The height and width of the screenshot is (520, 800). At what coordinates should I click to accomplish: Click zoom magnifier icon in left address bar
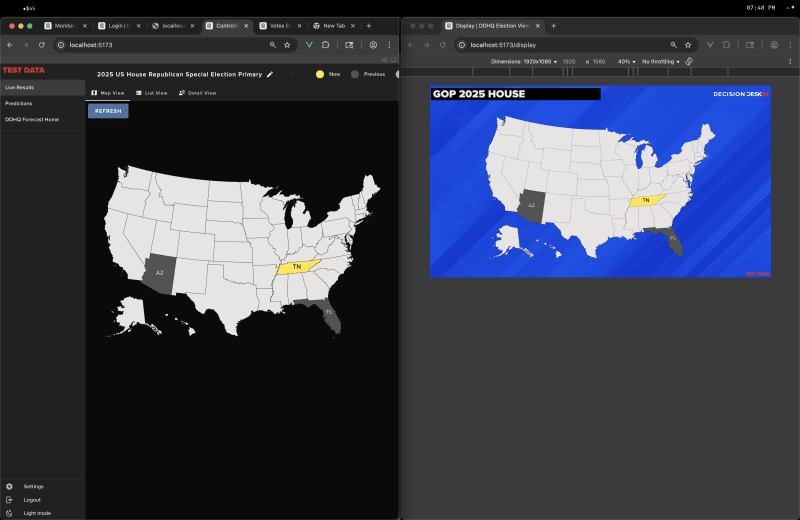tap(273, 45)
